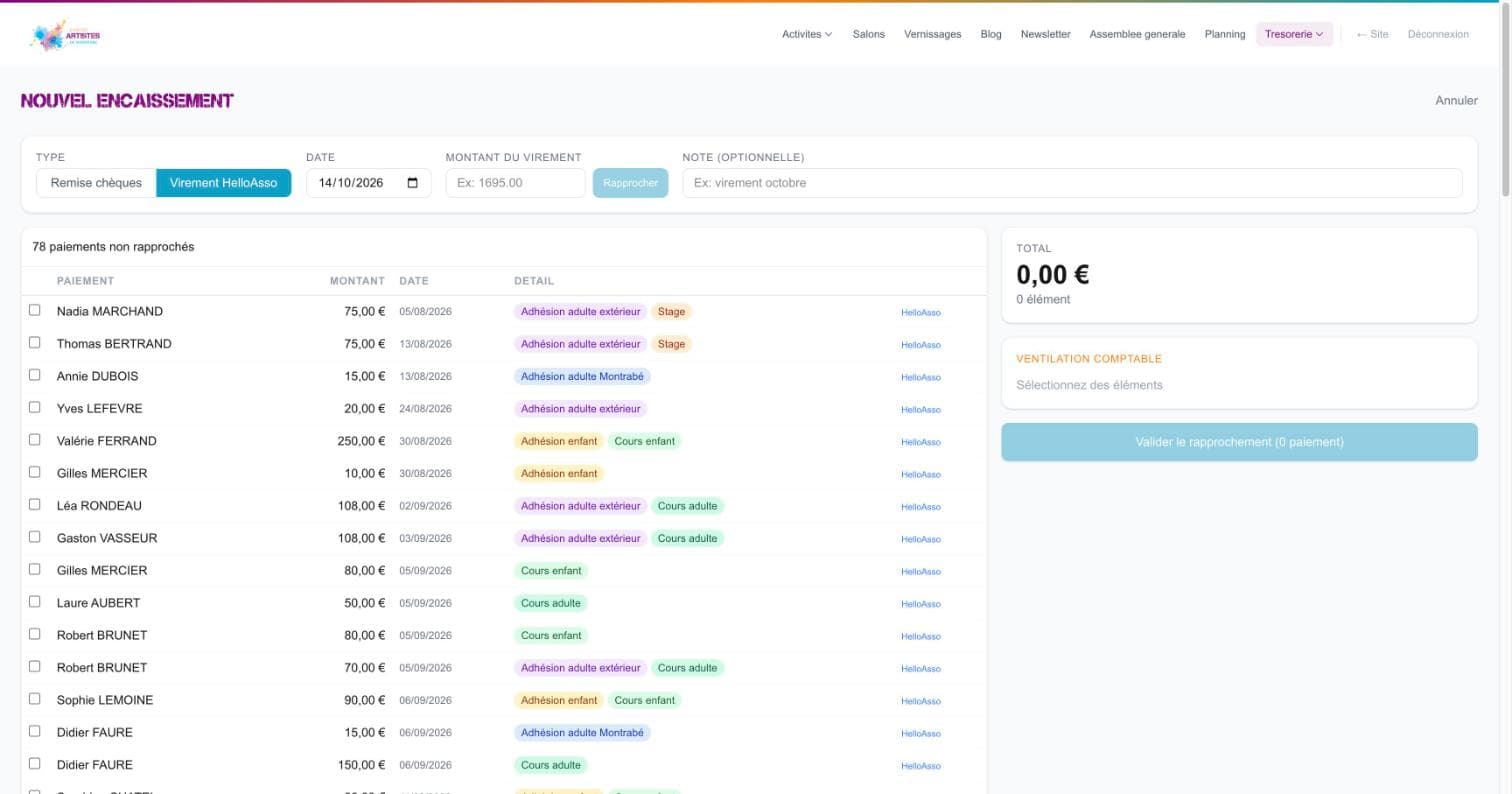Screen dimensions: 1512x794
Task: Click the date field showing 14/10/2026
Action: coord(368,183)
